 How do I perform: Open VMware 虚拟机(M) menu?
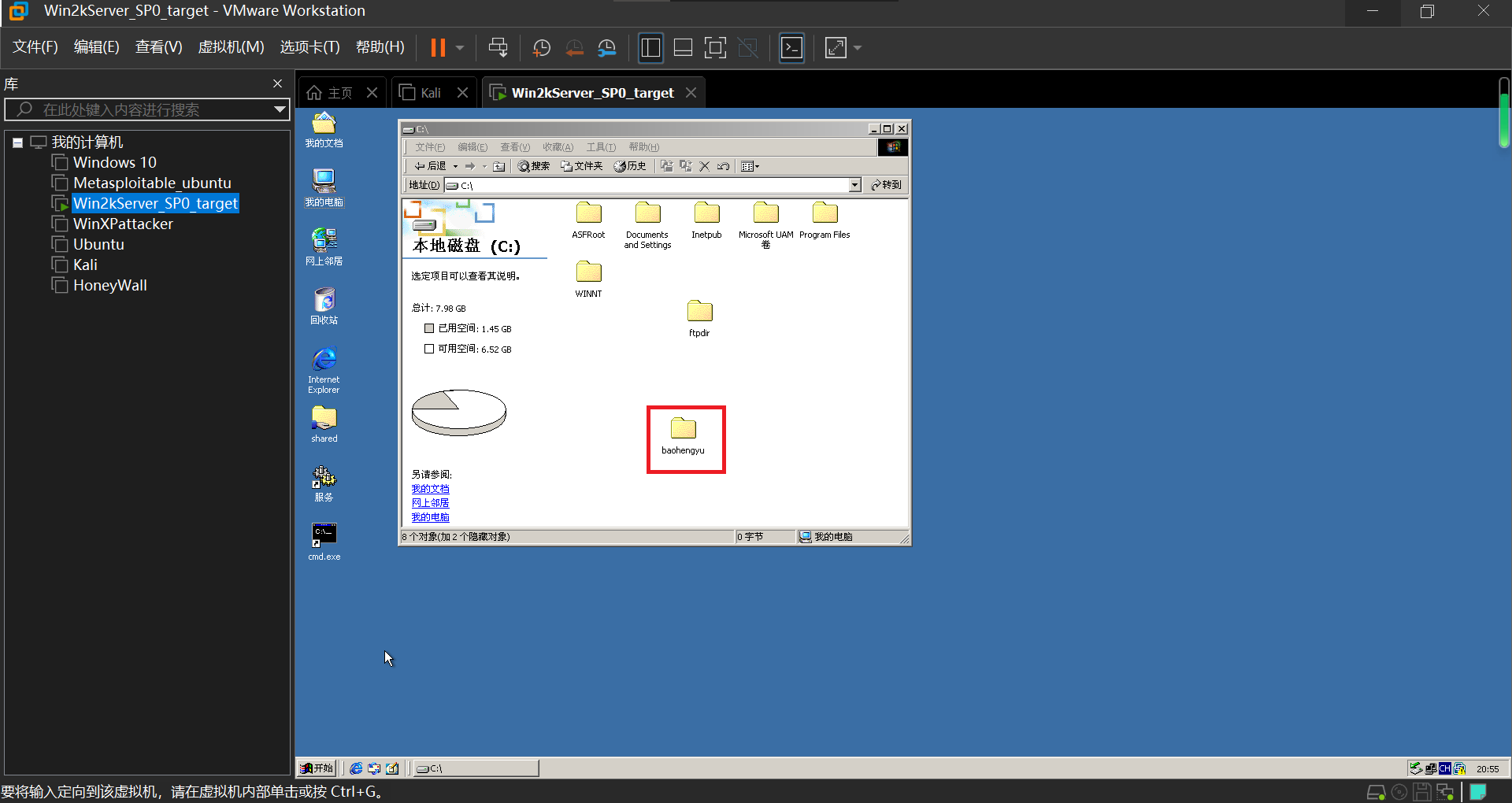coord(231,47)
